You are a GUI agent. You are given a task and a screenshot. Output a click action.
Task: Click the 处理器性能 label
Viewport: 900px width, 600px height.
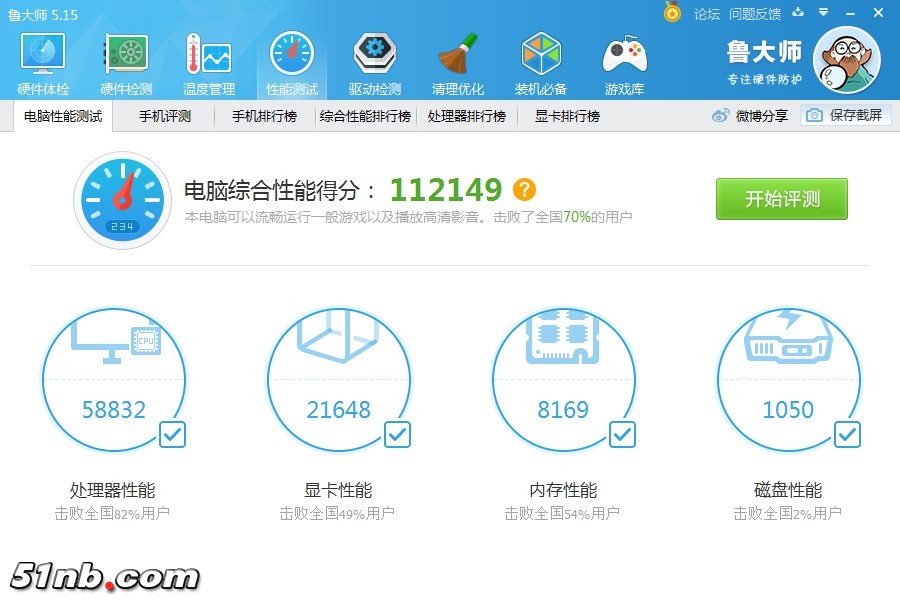[112, 490]
